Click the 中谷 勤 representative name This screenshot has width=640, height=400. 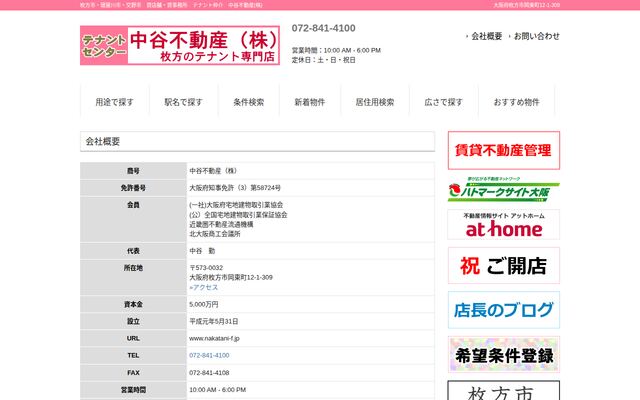point(202,251)
